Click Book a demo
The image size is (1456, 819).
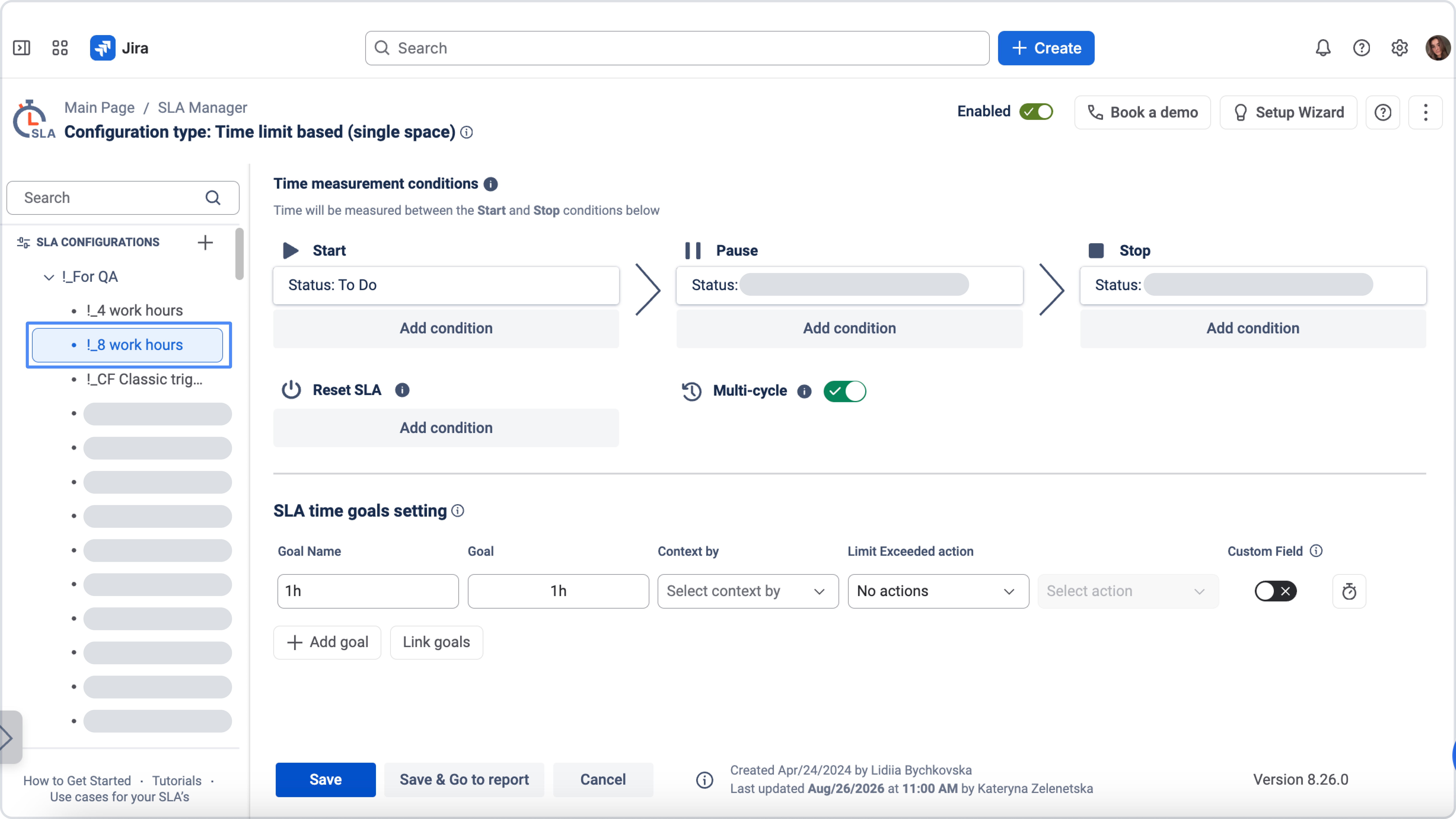click(x=1142, y=112)
